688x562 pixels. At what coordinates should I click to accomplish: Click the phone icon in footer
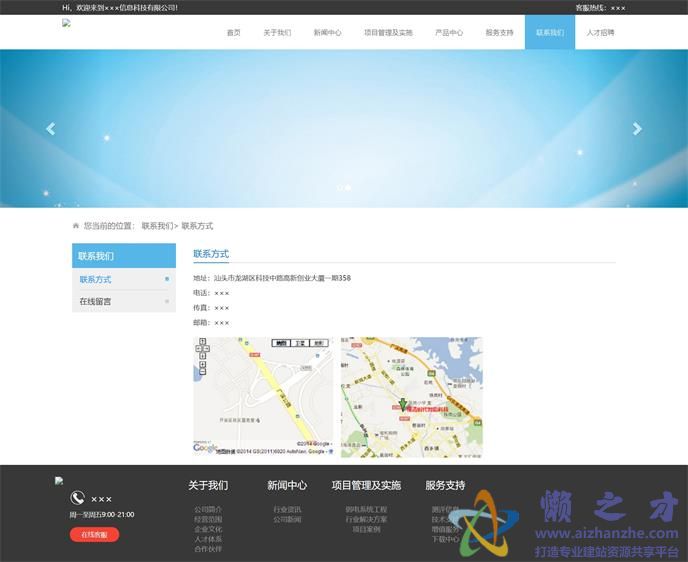[77, 498]
